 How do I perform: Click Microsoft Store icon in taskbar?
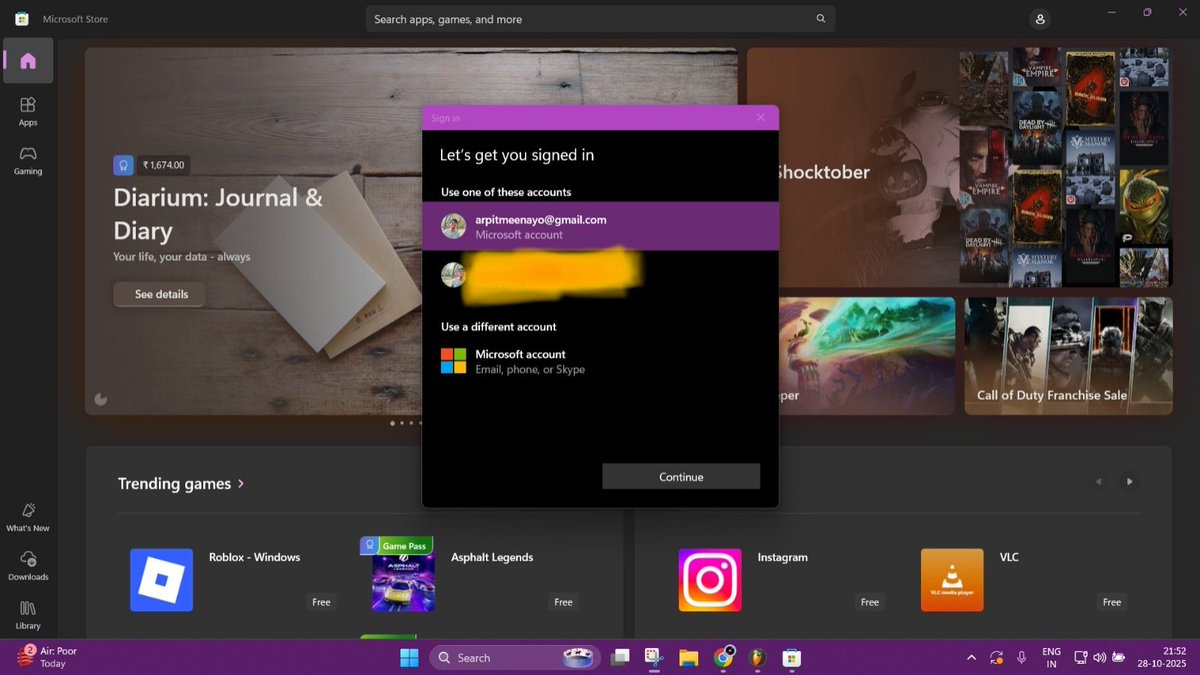[791, 657]
